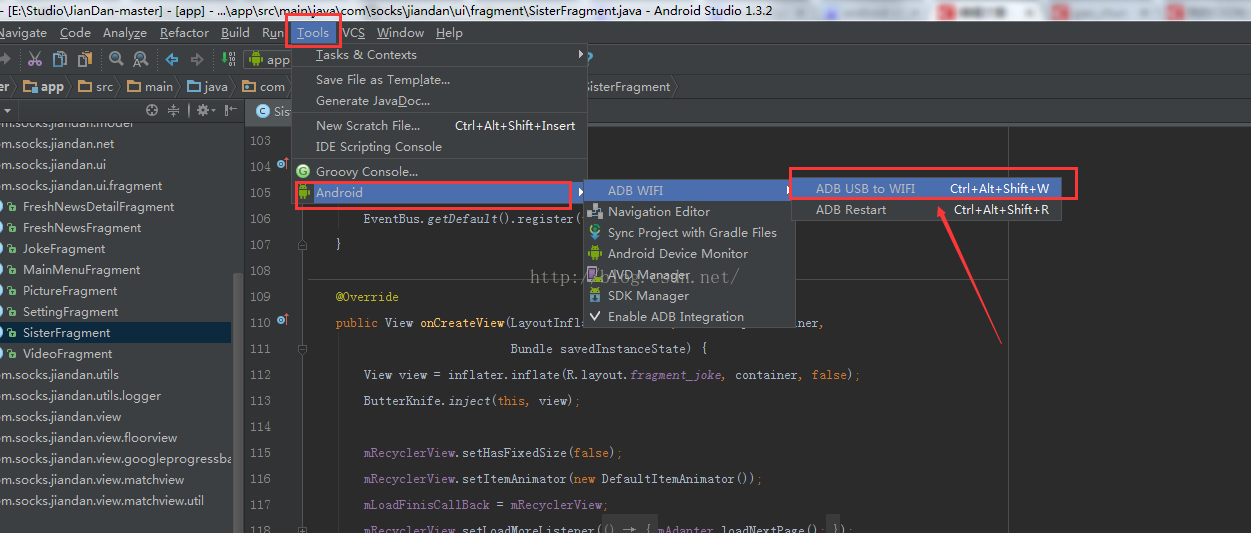Click the SDK Manager icon
1251x533 pixels.
[595, 295]
